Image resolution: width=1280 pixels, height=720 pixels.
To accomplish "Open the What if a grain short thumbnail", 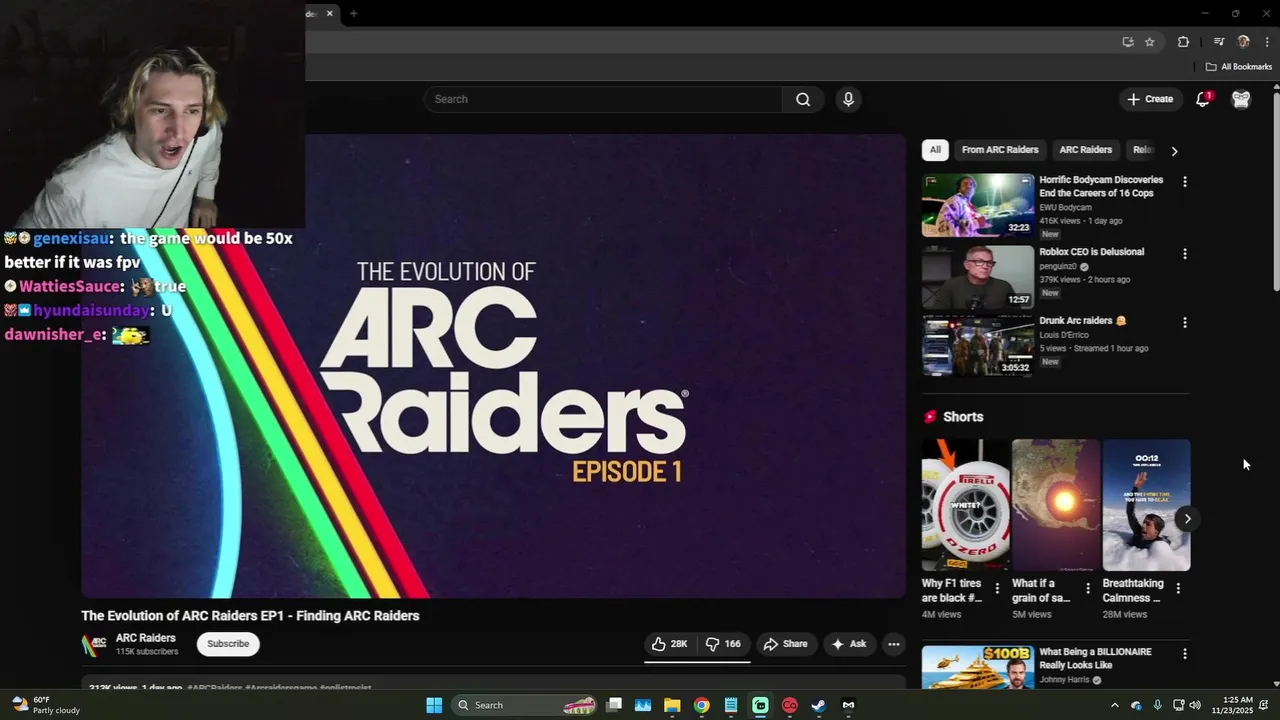I will (x=1056, y=505).
